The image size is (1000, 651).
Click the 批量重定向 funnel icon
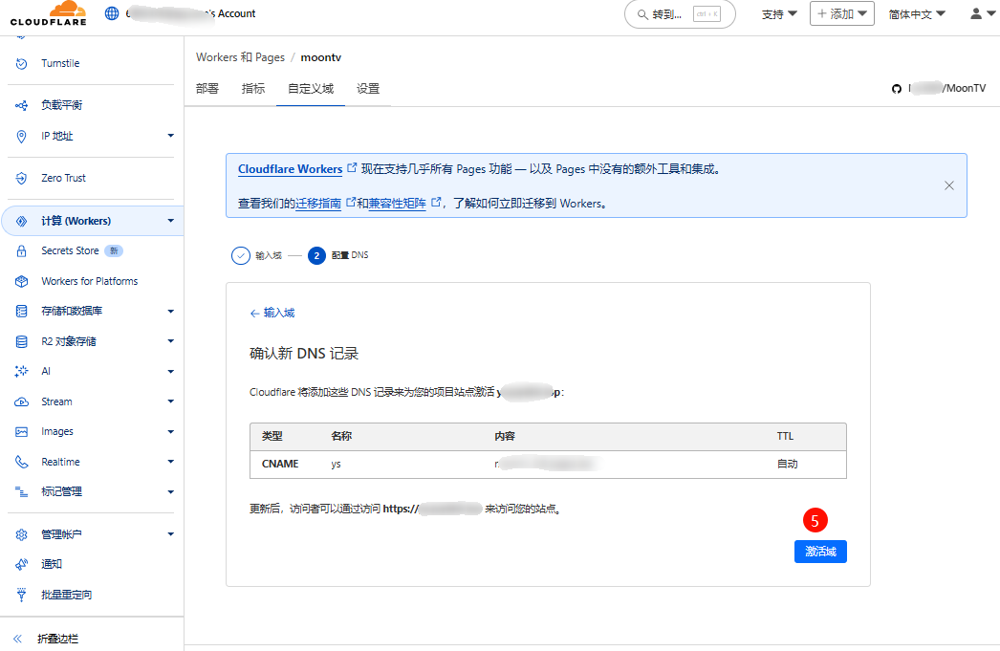click(22, 594)
